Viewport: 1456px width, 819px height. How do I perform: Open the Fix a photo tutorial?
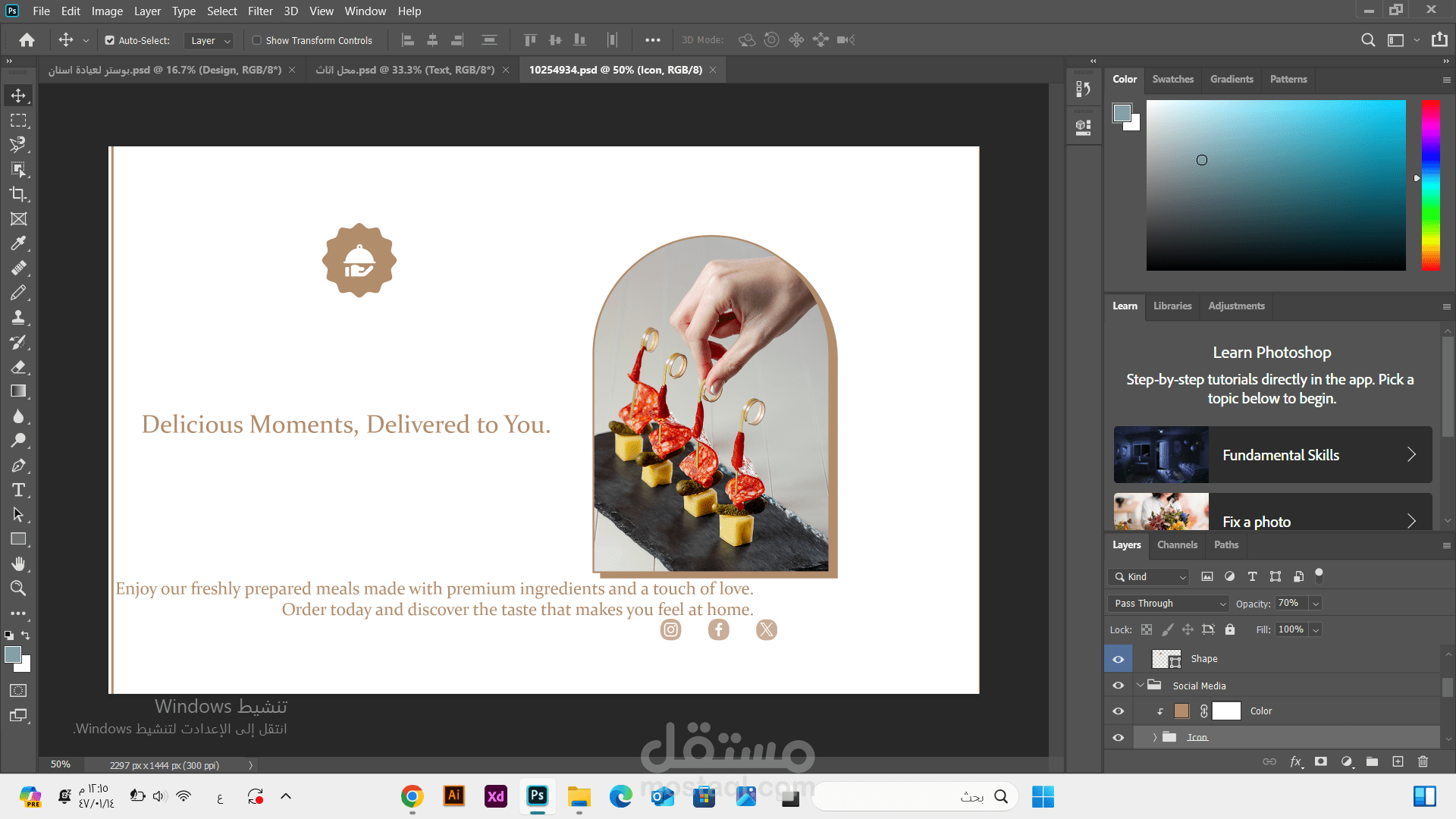click(x=1272, y=513)
